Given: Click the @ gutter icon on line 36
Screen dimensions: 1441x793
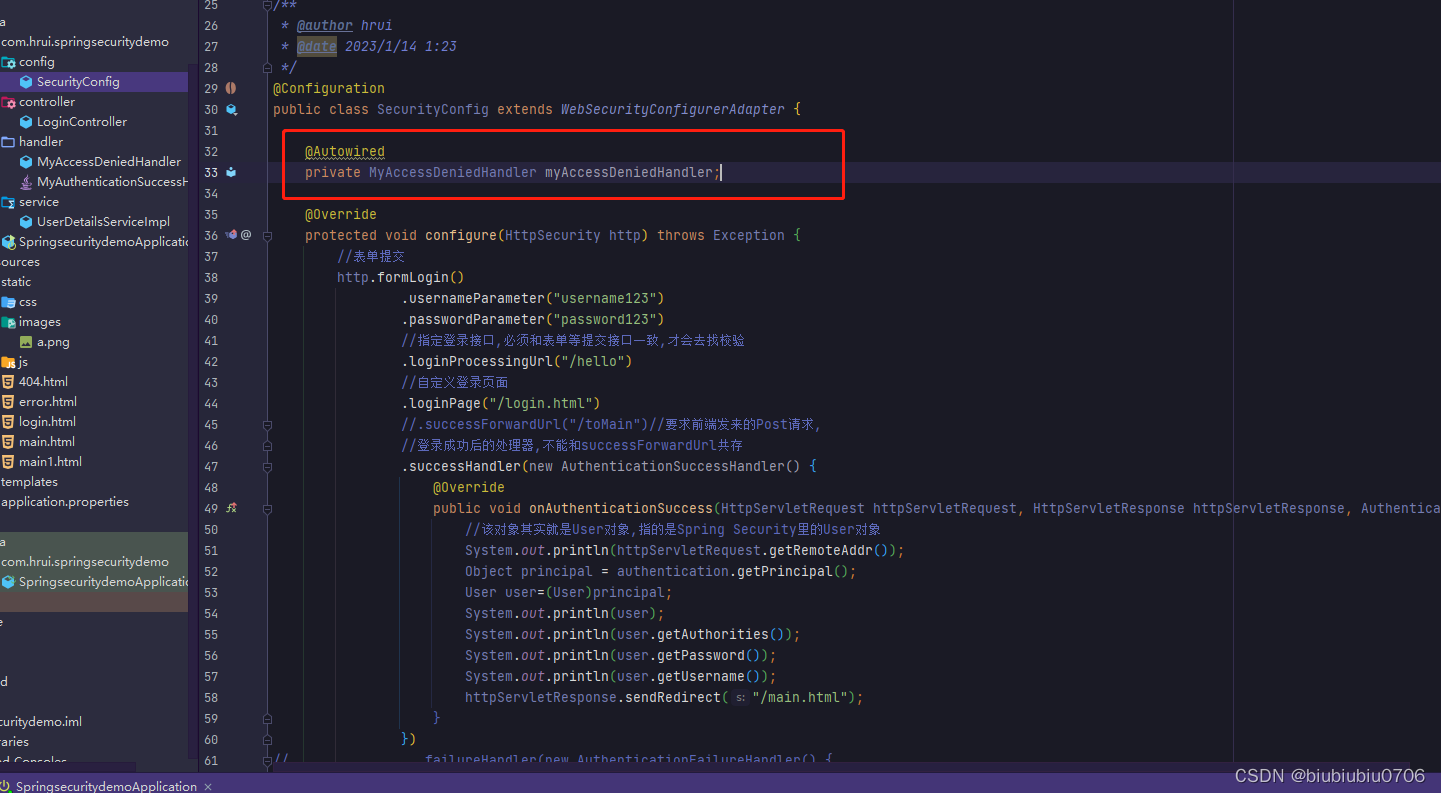Looking at the screenshot, I should click(x=246, y=235).
